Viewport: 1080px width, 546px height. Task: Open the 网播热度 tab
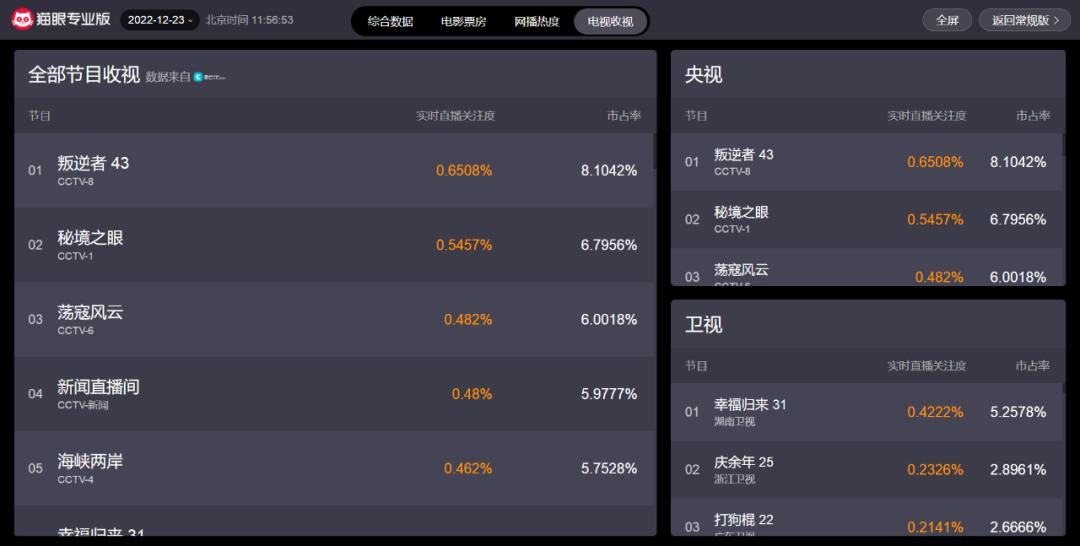pos(537,21)
